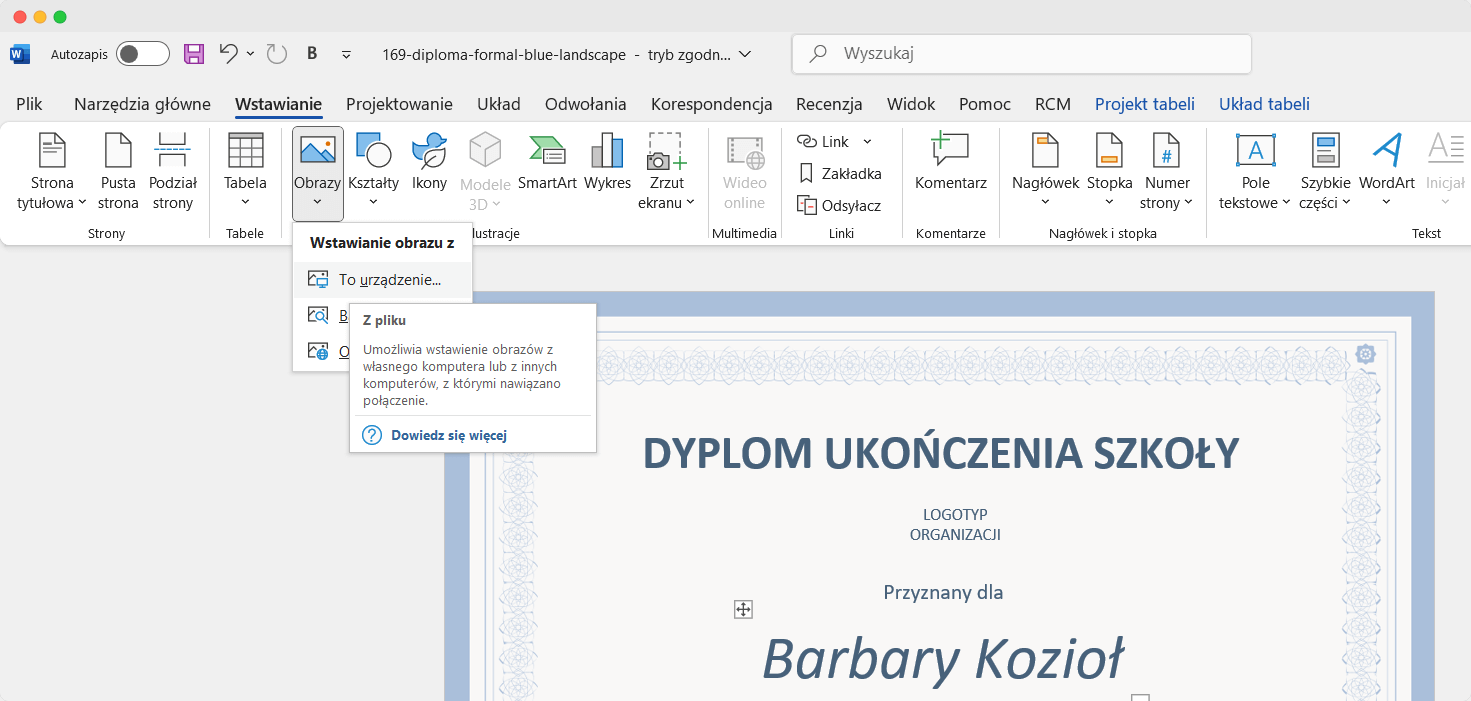Insert a Podział strony page break
This screenshot has width=1471, height=701.
[173, 172]
